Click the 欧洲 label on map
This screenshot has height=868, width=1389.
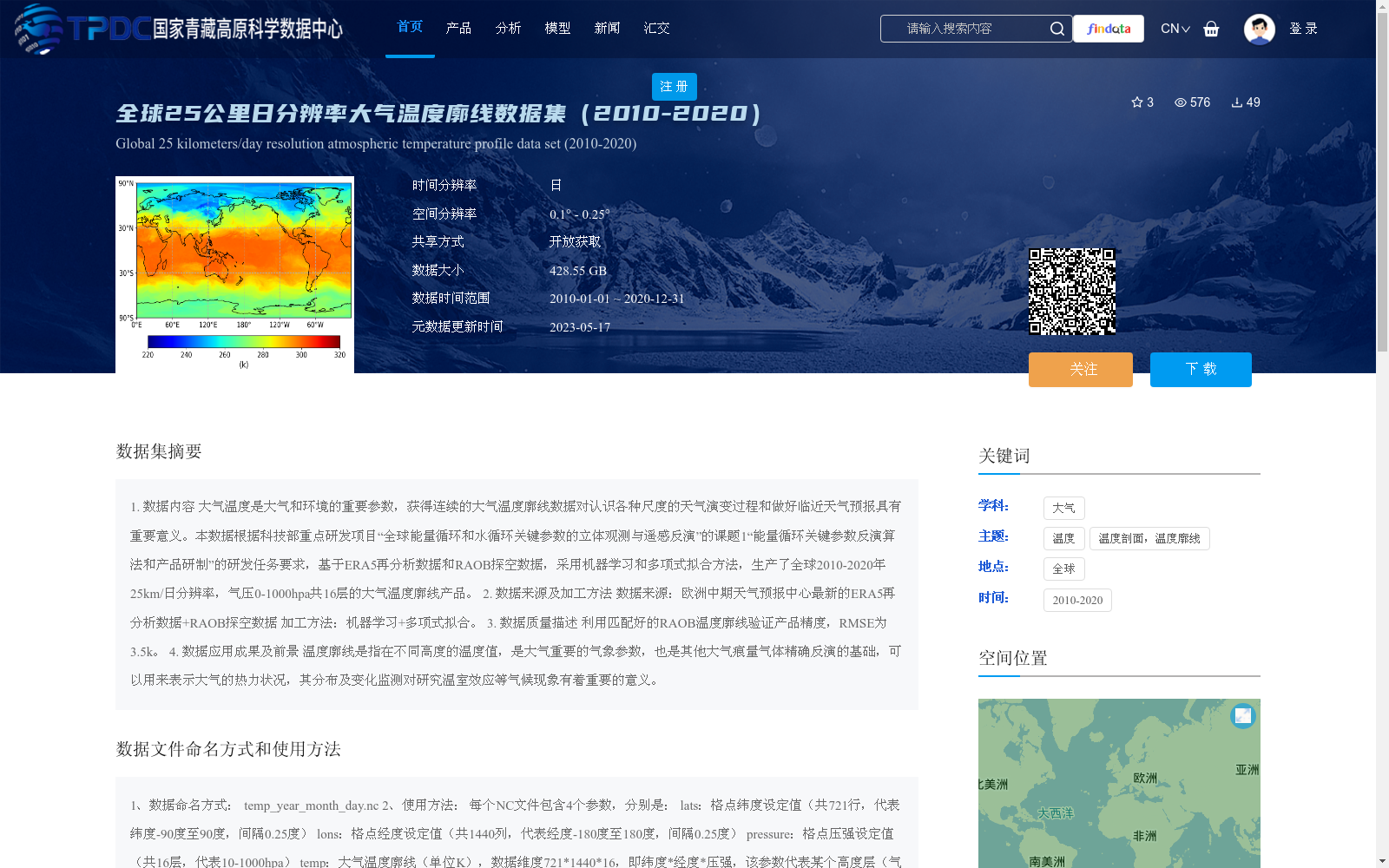point(1145,778)
